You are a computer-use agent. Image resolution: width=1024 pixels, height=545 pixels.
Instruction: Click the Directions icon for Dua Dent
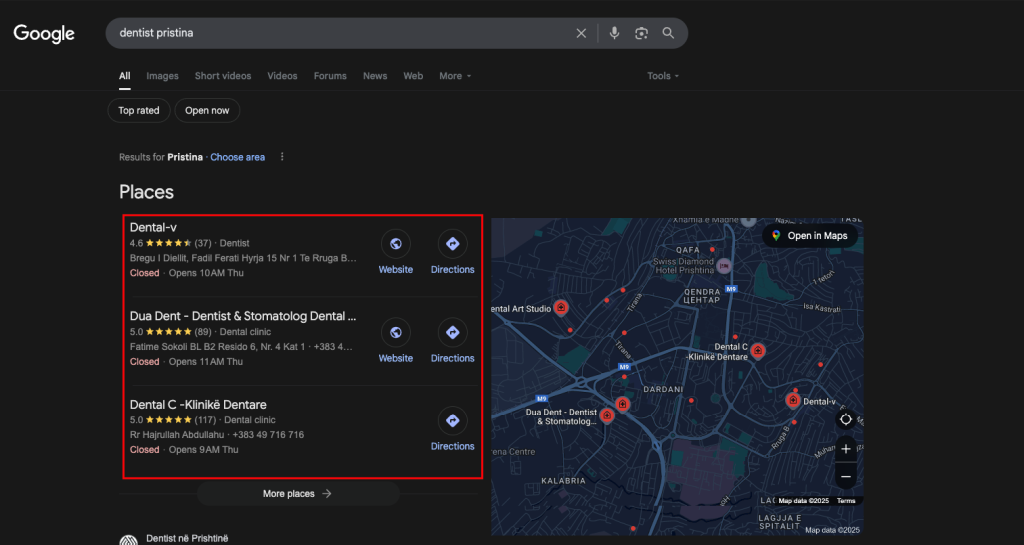[453, 332]
